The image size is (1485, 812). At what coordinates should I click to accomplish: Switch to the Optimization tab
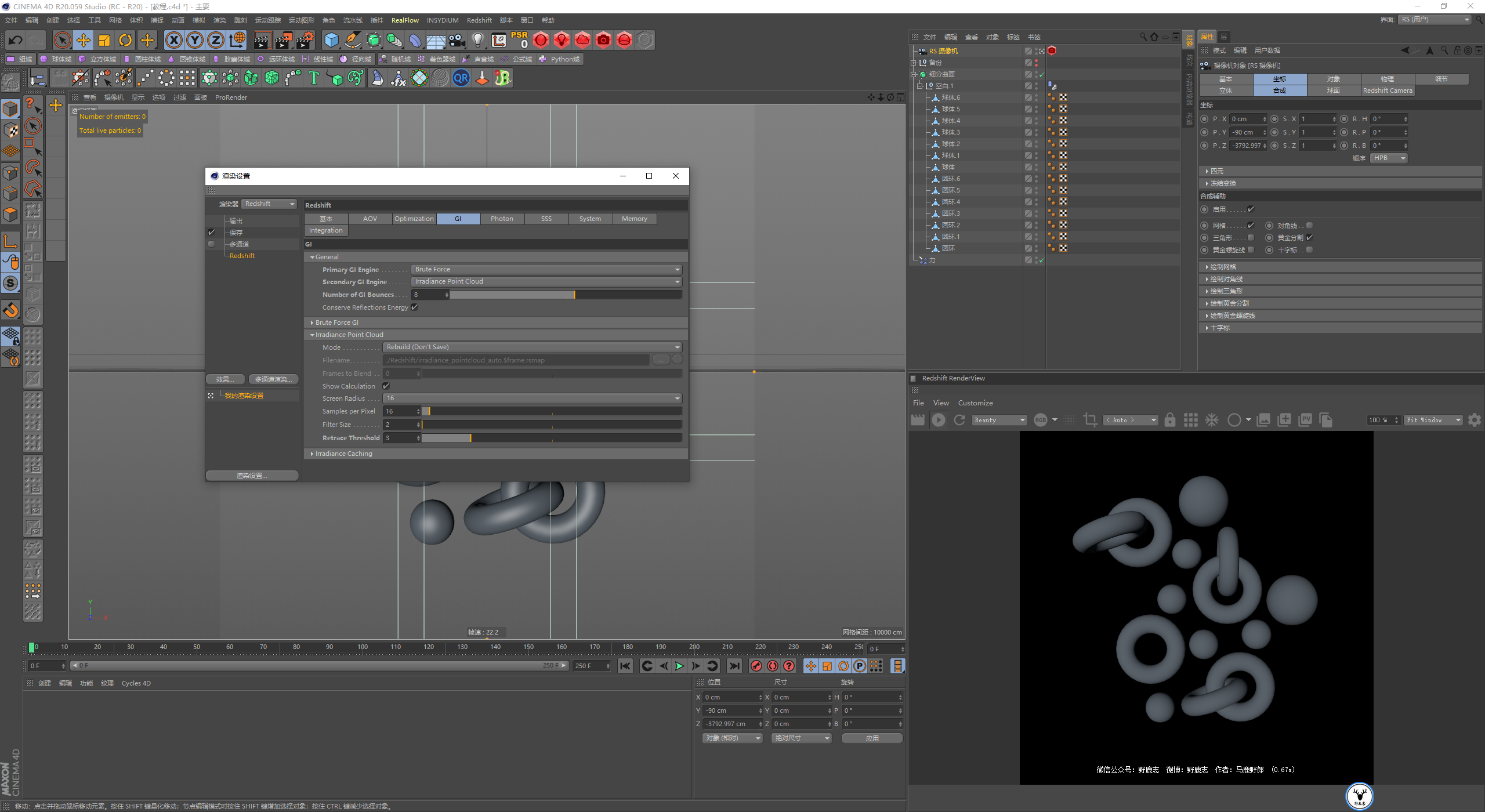click(x=414, y=219)
